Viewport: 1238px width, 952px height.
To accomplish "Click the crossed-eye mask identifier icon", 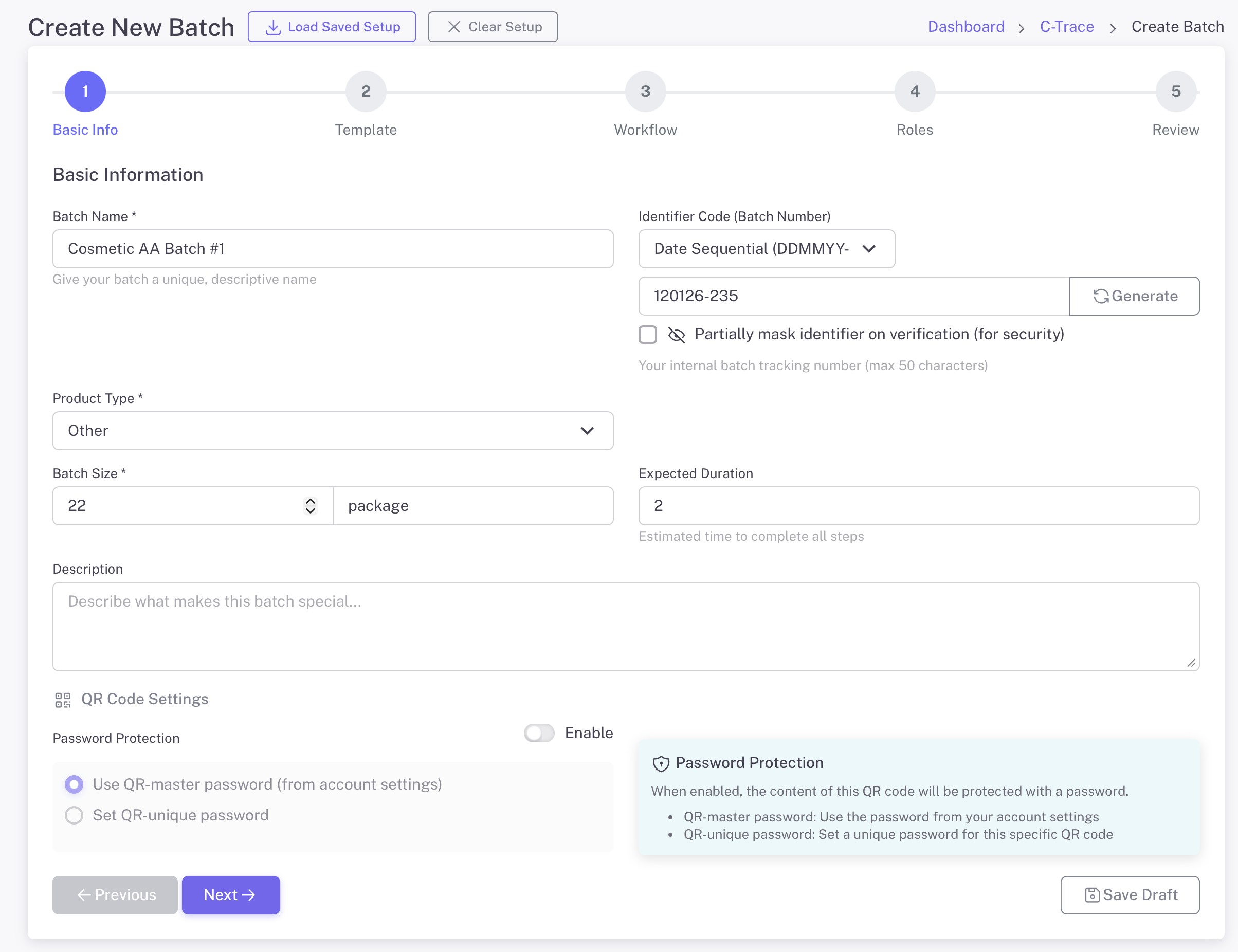I will click(x=676, y=335).
